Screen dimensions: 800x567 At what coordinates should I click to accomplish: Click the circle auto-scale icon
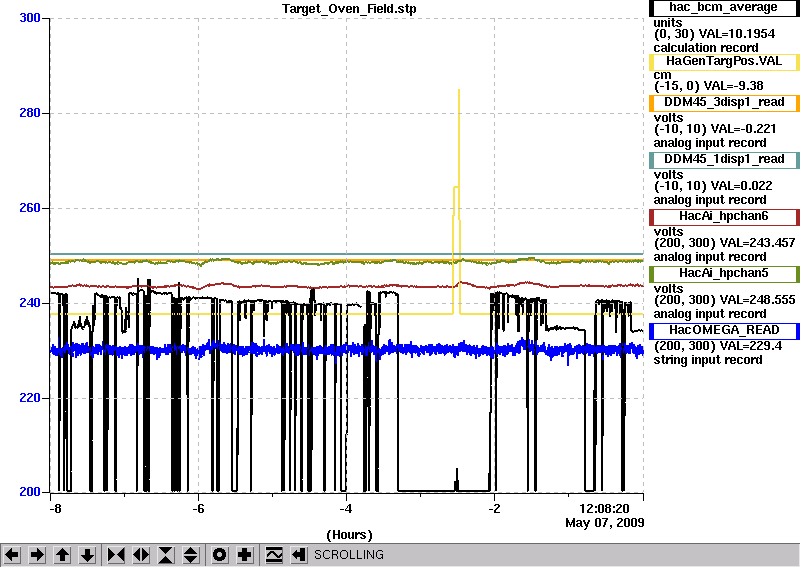[x=220, y=555]
